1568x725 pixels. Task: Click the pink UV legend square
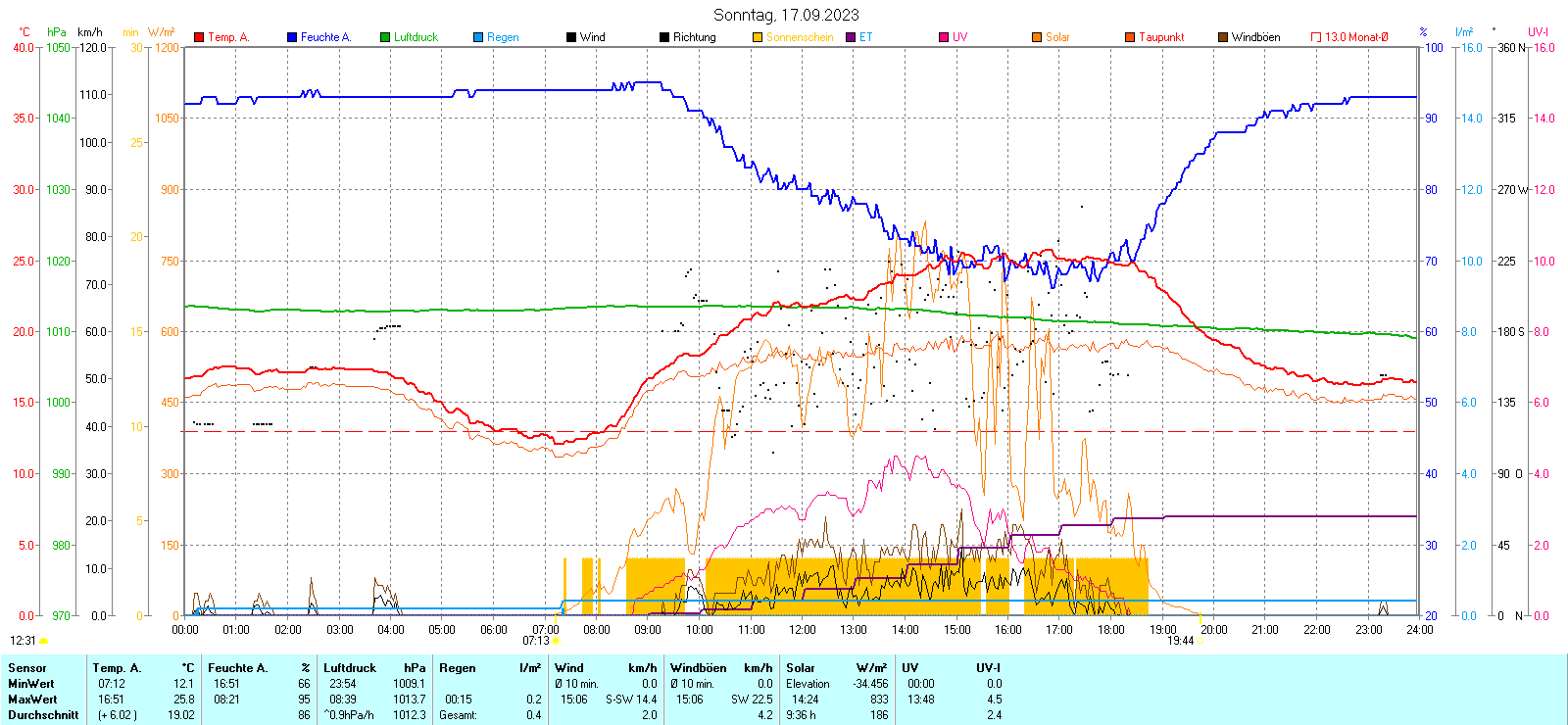coord(944,37)
